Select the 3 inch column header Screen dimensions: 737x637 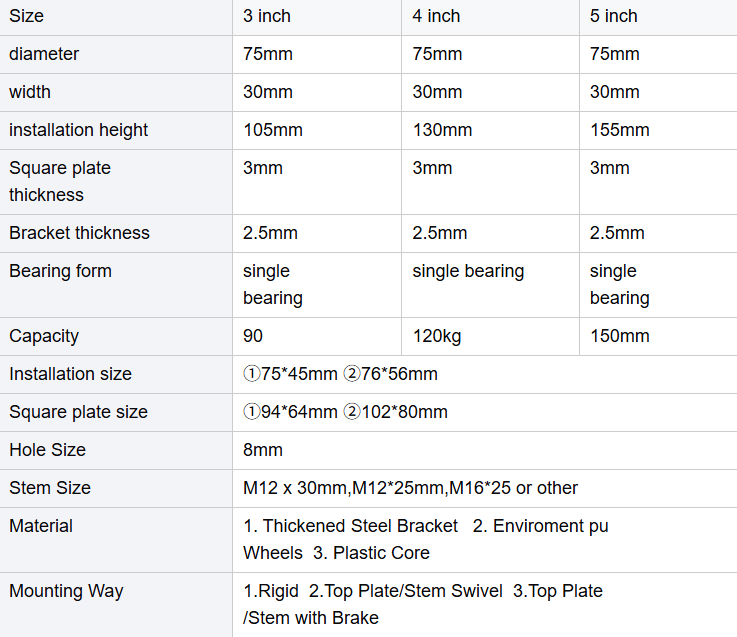click(x=317, y=17)
